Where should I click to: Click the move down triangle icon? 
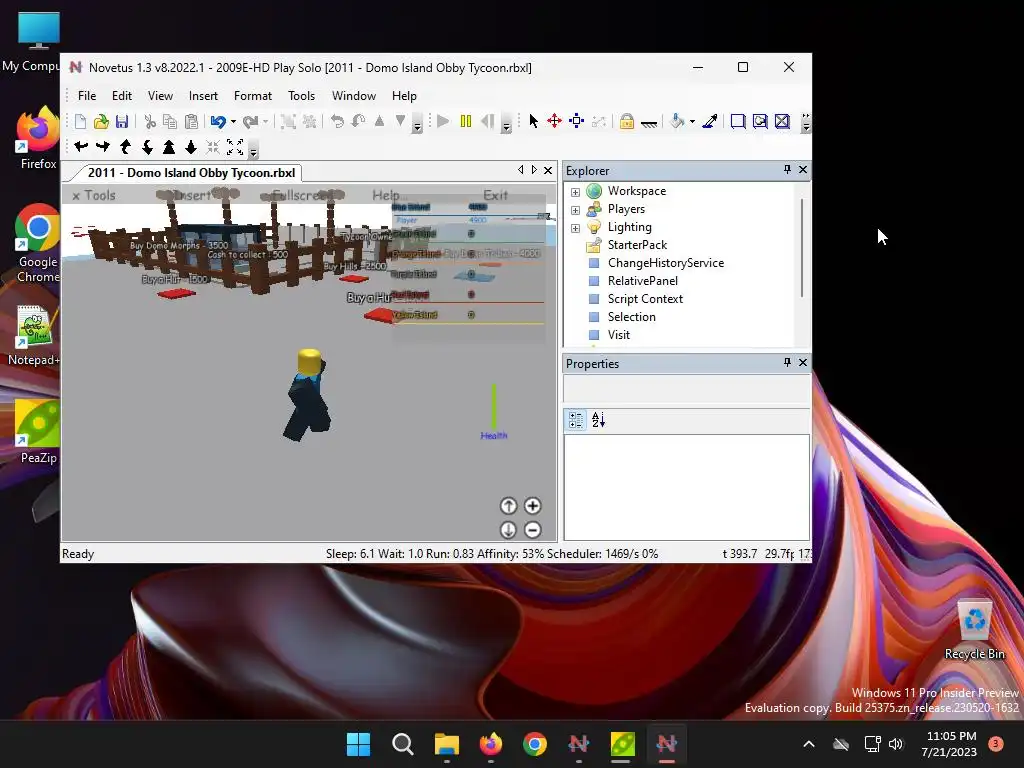[x=400, y=121]
